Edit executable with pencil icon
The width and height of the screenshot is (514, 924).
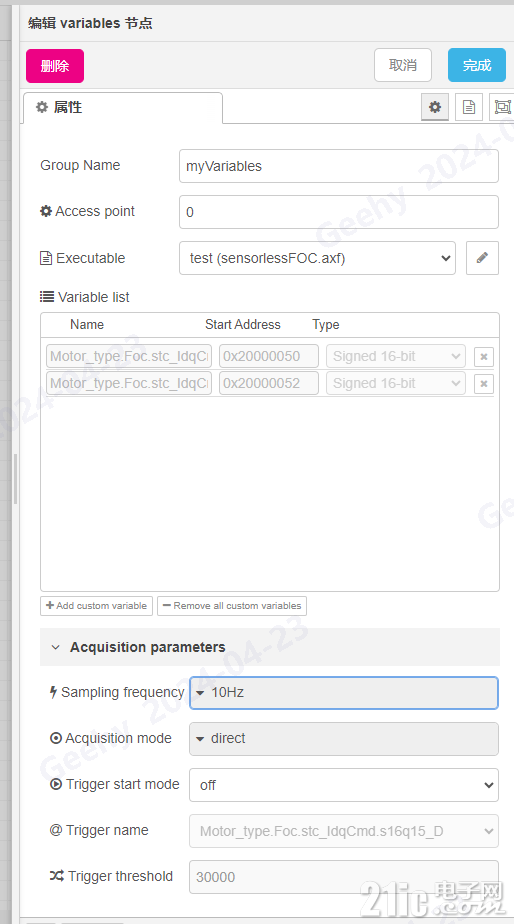[x=482, y=258]
